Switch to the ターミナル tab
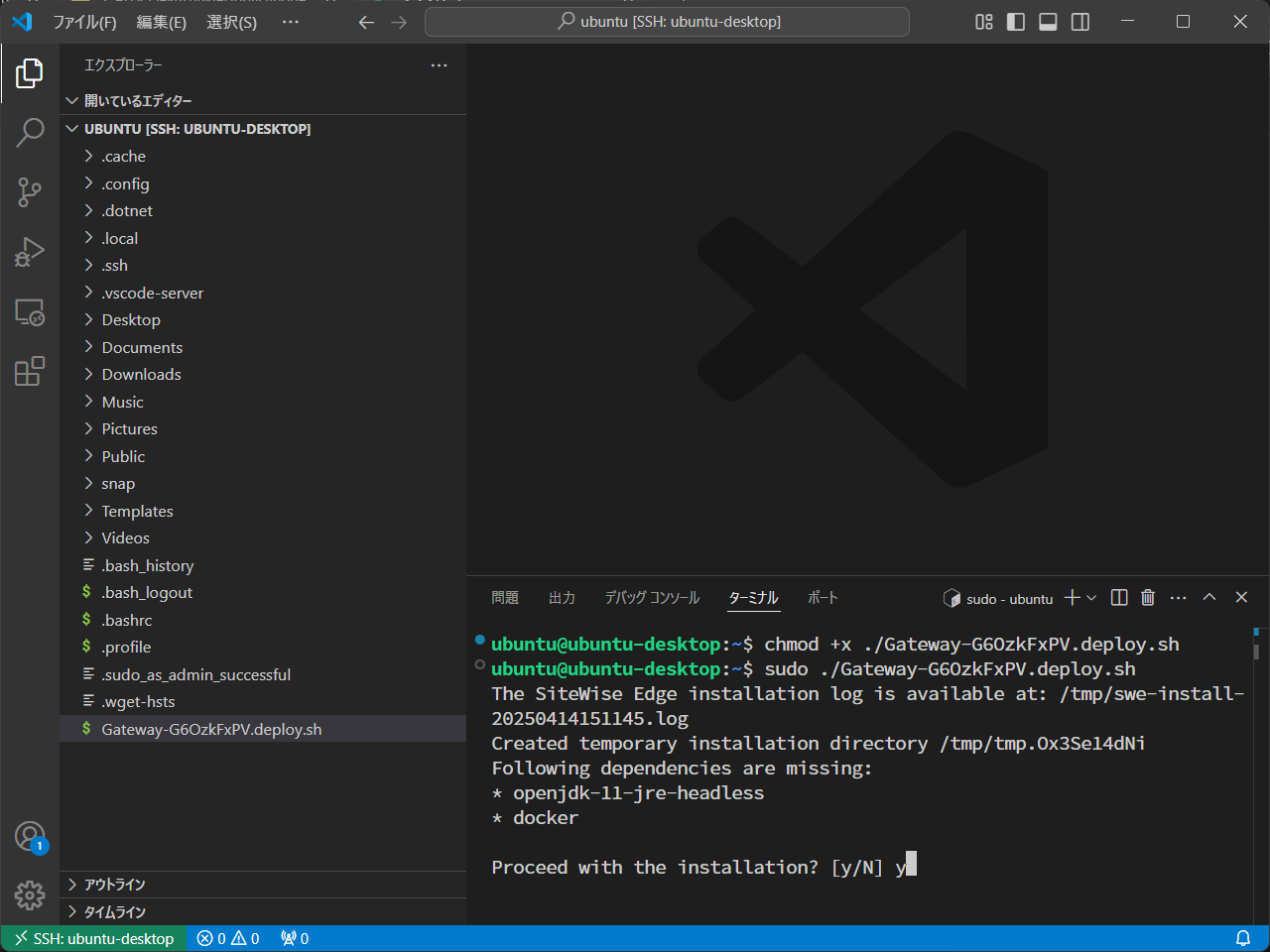Image resolution: width=1270 pixels, height=952 pixels. (753, 597)
